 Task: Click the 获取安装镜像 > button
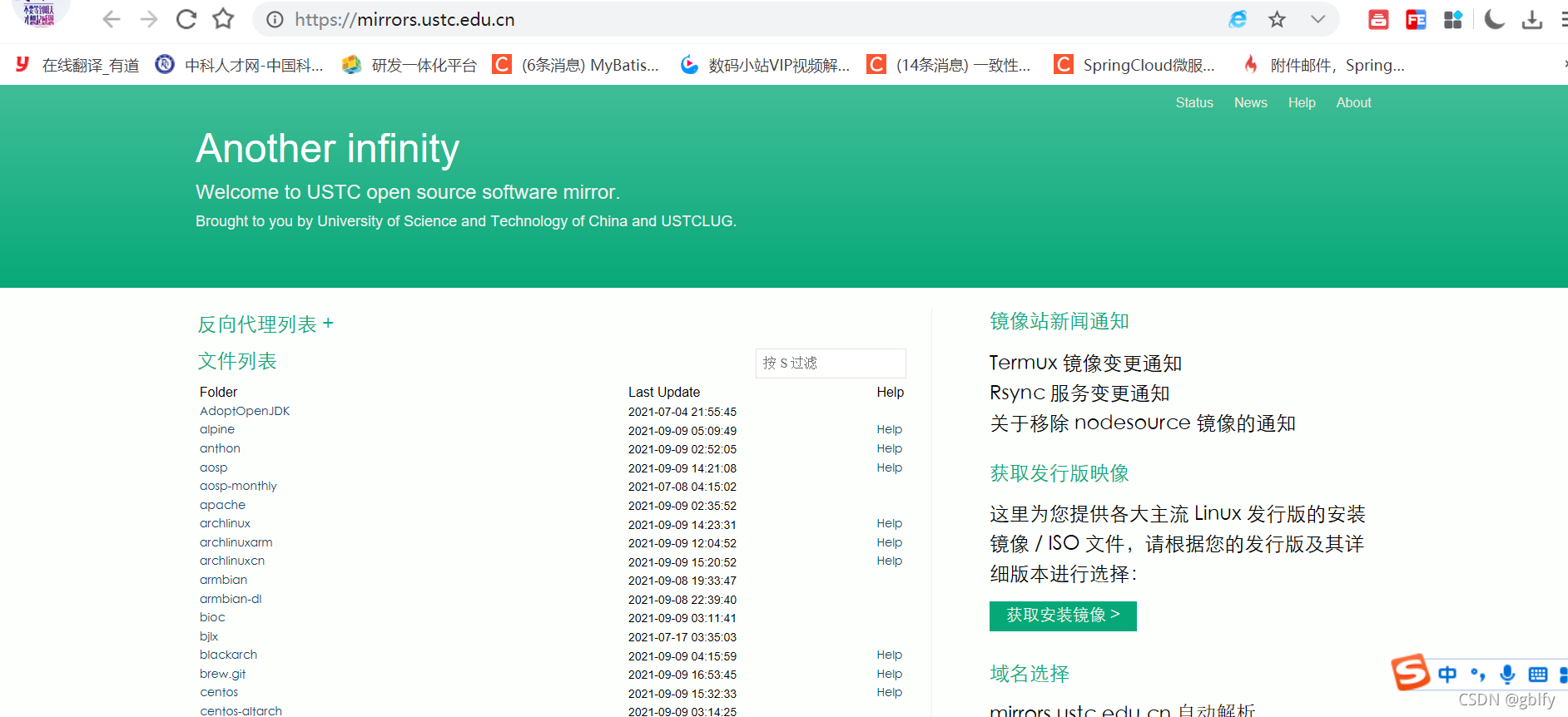click(1063, 616)
